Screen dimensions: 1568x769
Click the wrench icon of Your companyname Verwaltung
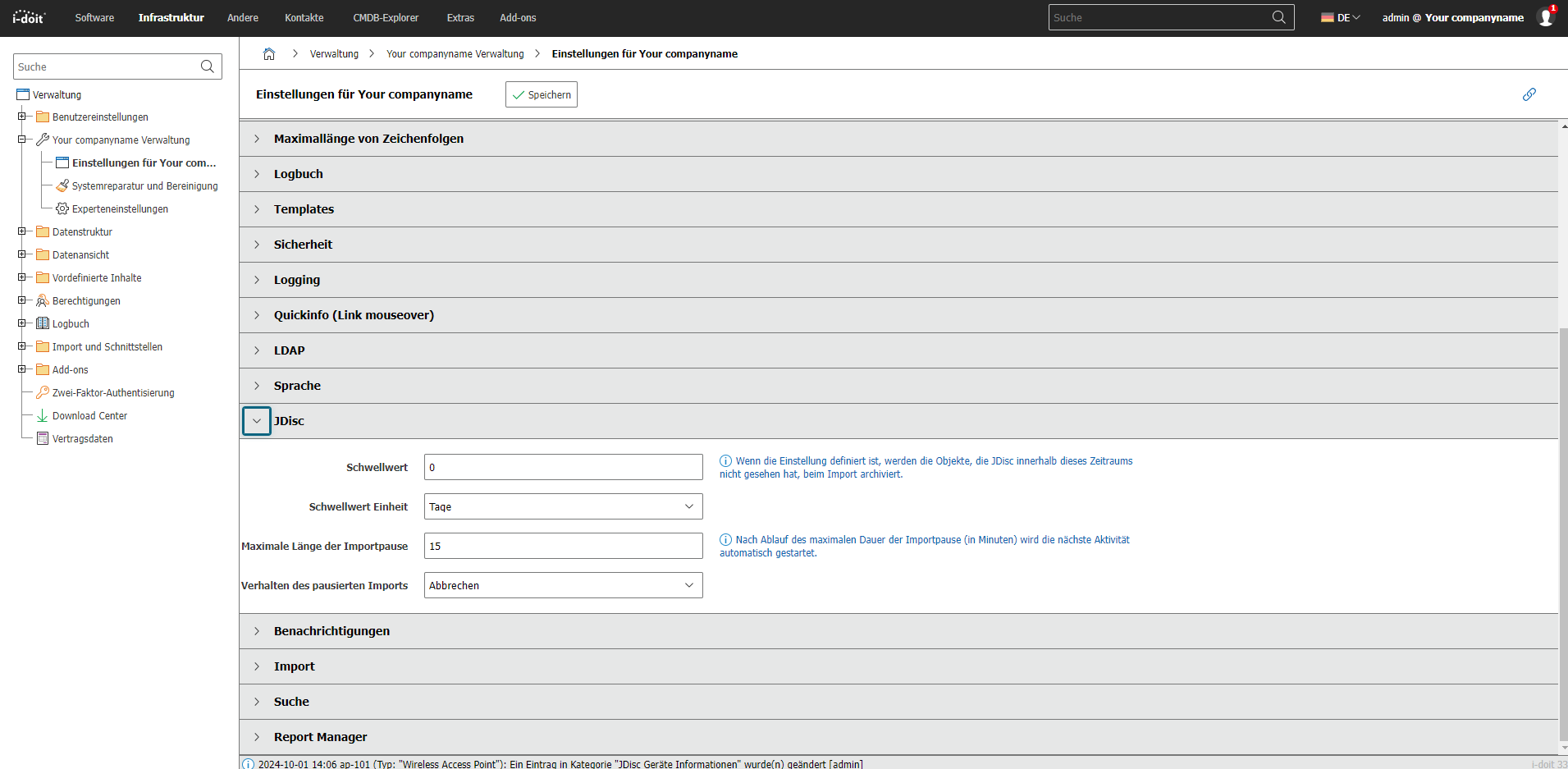click(x=43, y=140)
